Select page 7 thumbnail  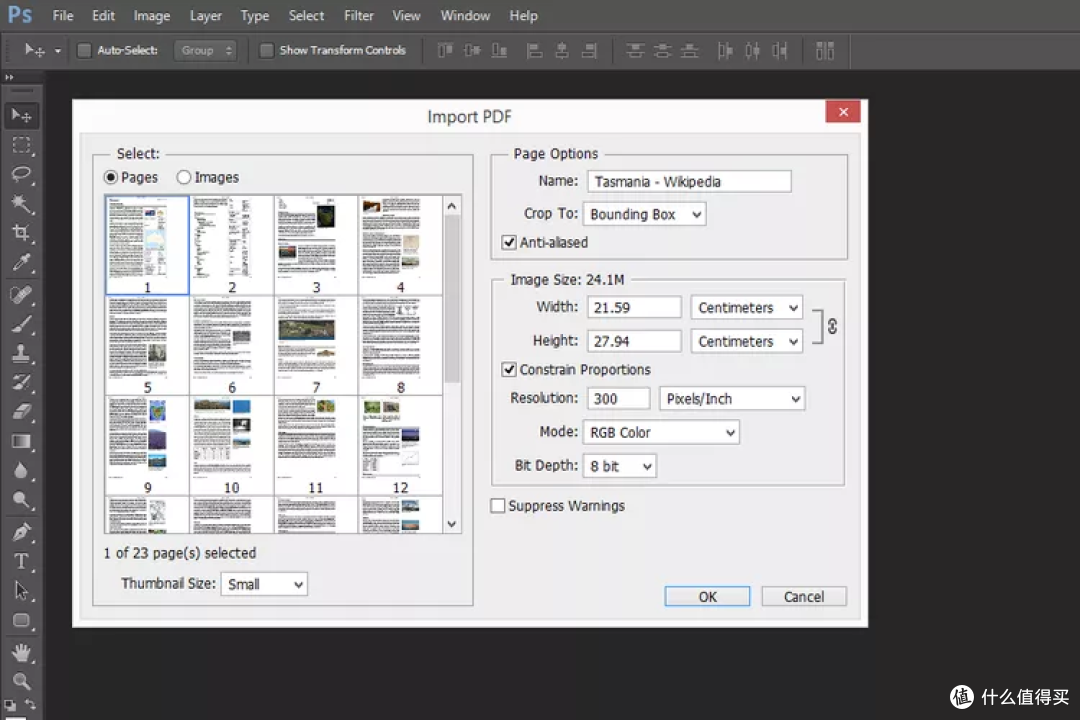[x=315, y=345]
